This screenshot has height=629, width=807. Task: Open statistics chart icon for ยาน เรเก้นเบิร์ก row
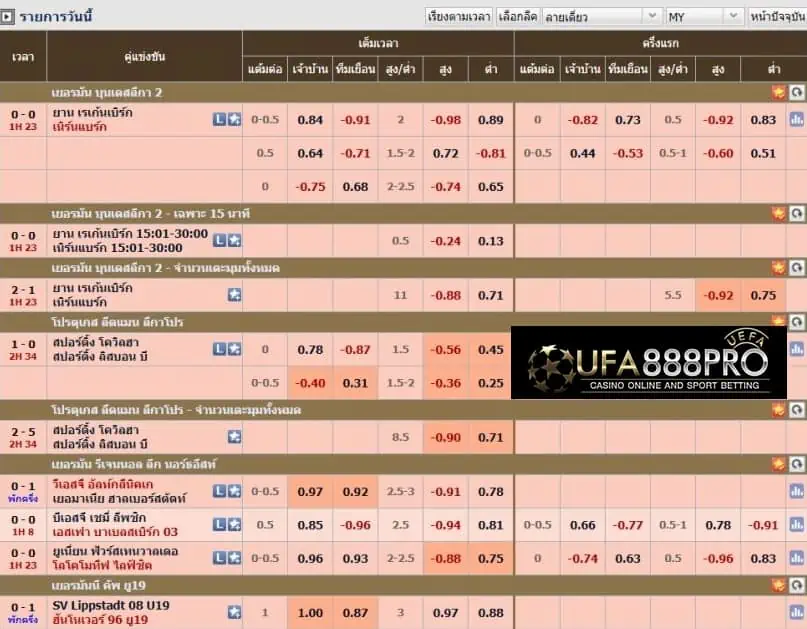pos(796,119)
